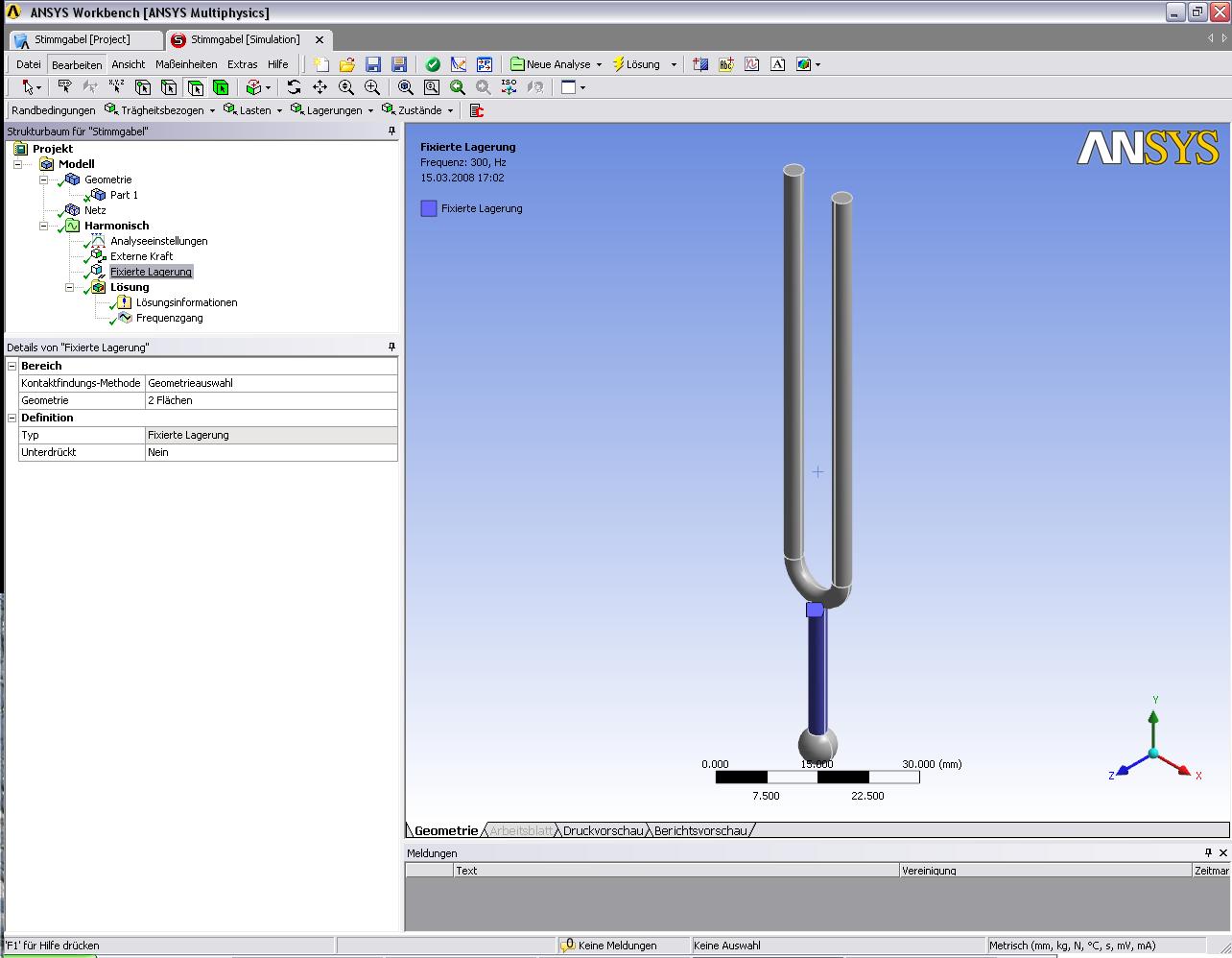The image size is (1232, 958).
Task: Click the green checkmark toolbar icon
Action: [433, 64]
